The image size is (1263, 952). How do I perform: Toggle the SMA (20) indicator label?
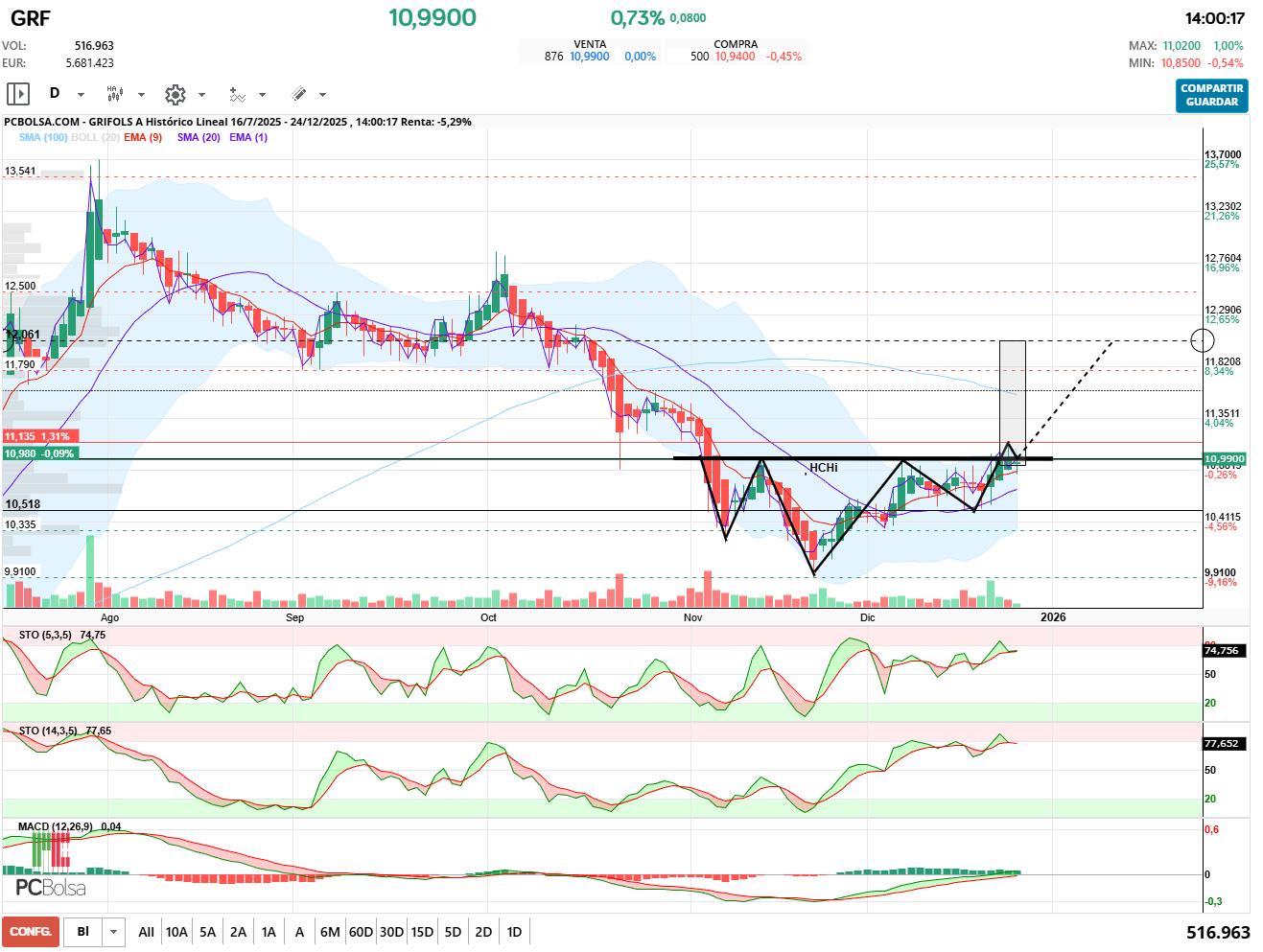(199, 137)
